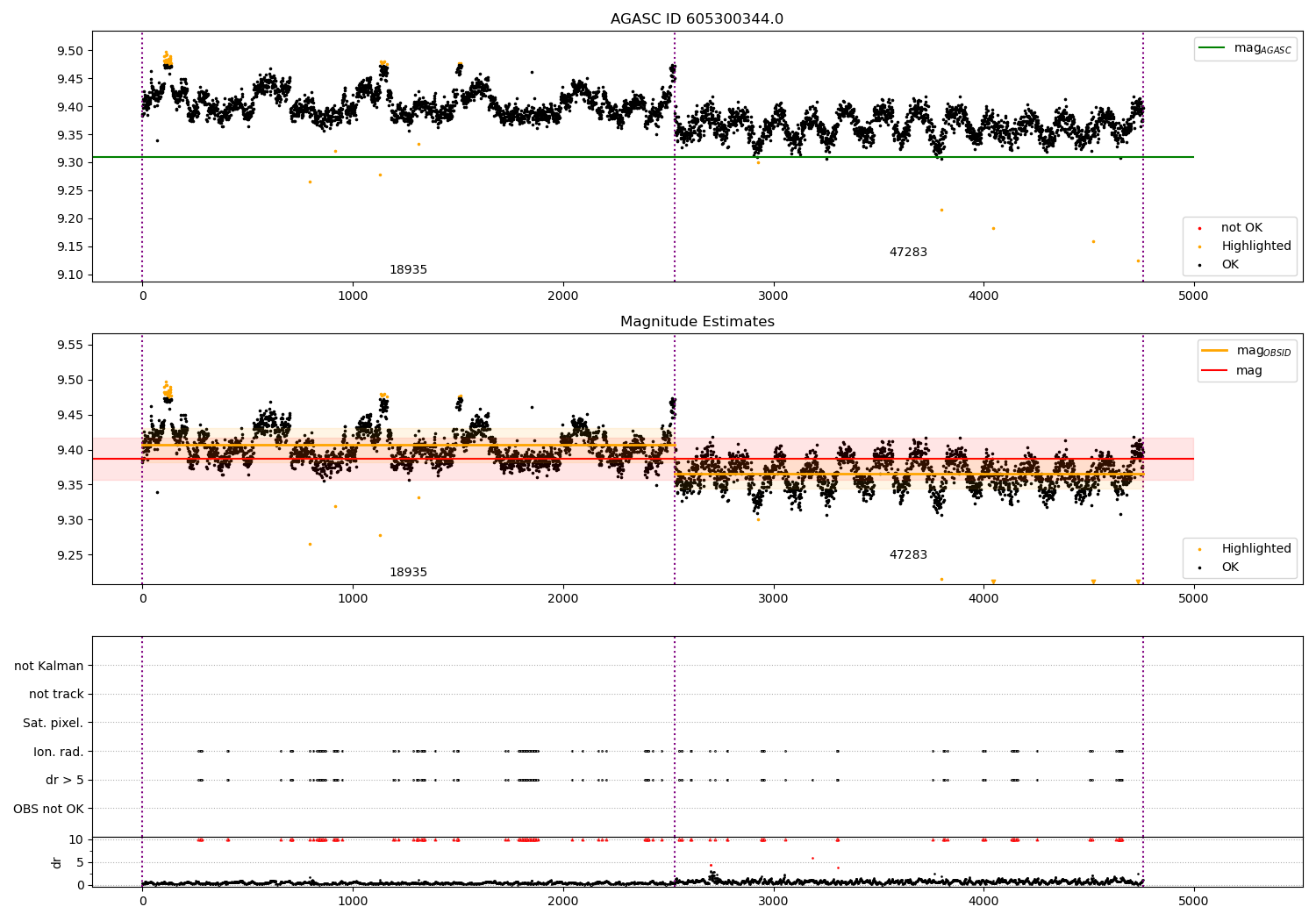
Task: Click the '9.25' tick in Magnitude Estimates plot
Action: point(71,556)
